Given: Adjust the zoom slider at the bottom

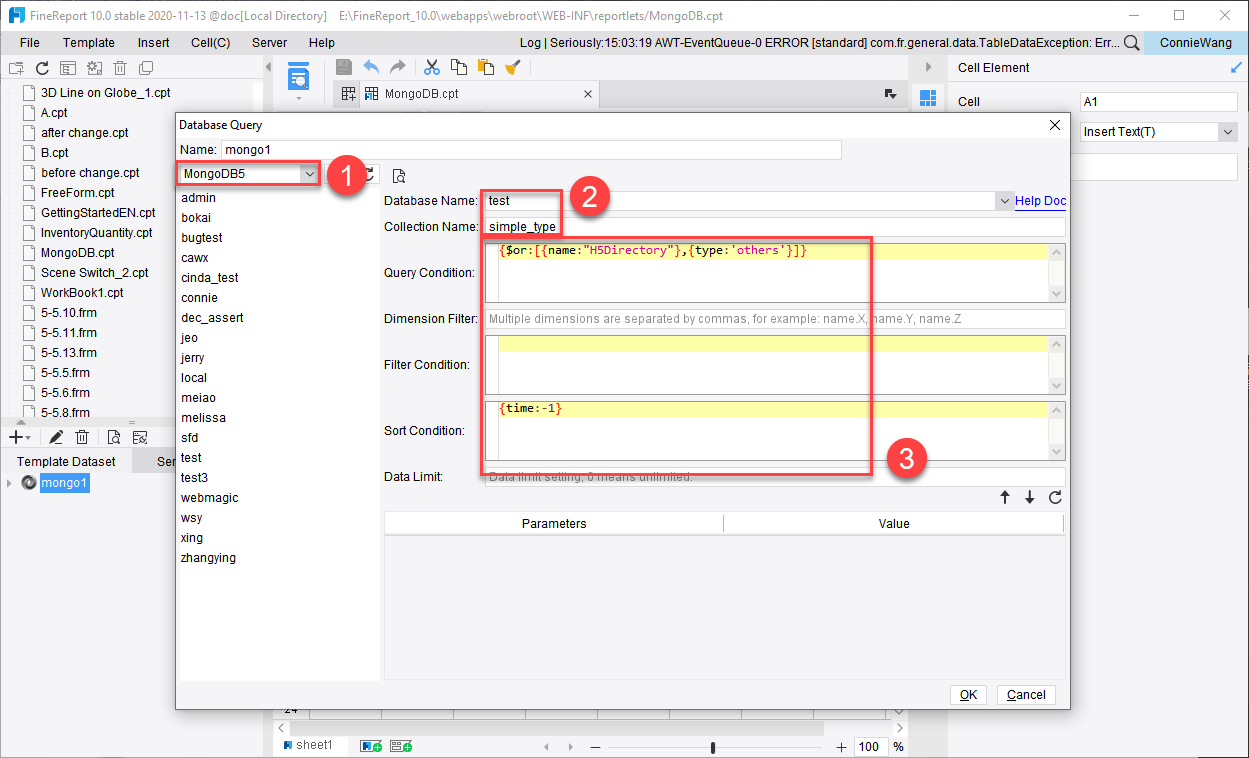Looking at the screenshot, I should 711,746.
